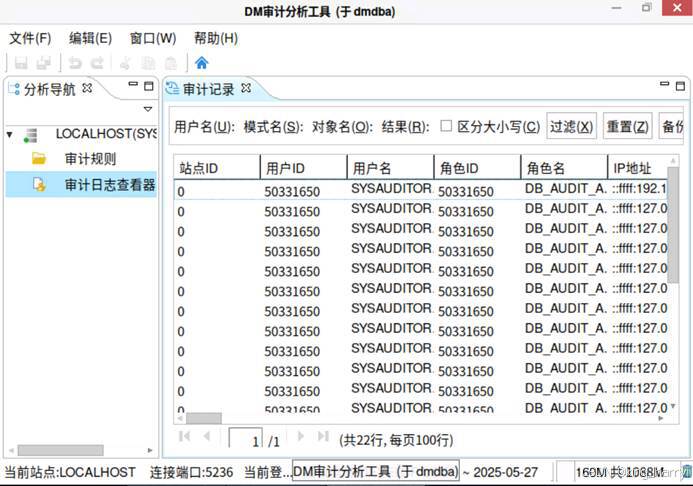Click the (共22行, 每页100行) label
Viewport: 693px width, 486px height.
click(x=396, y=440)
